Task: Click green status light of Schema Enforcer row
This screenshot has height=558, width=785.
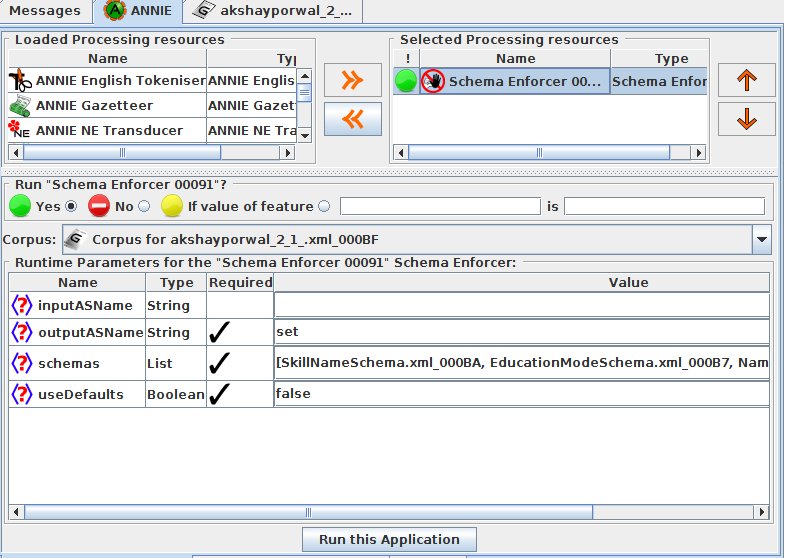Action: (x=406, y=81)
